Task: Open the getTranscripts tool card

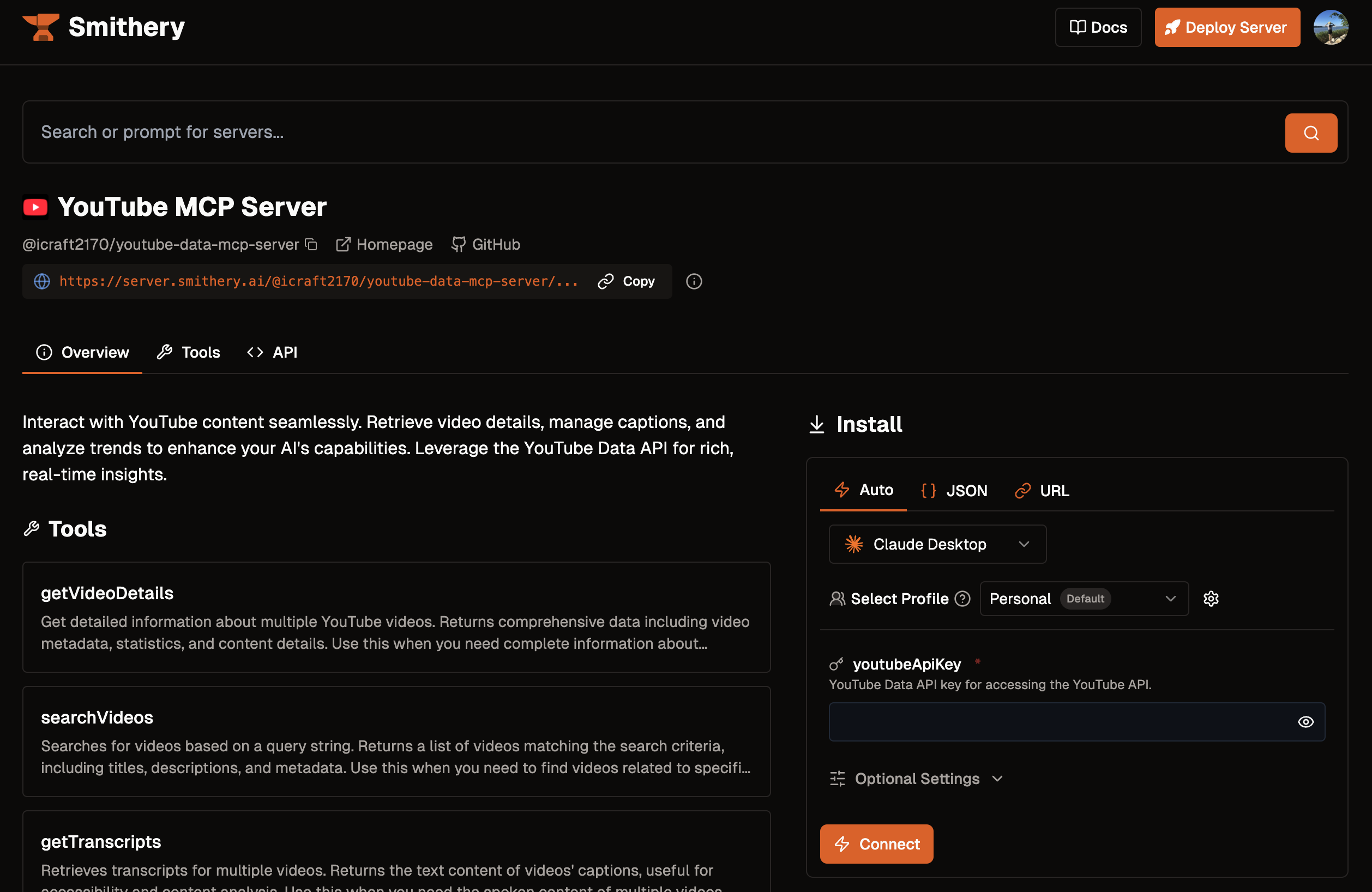Action: pos(396,852)
